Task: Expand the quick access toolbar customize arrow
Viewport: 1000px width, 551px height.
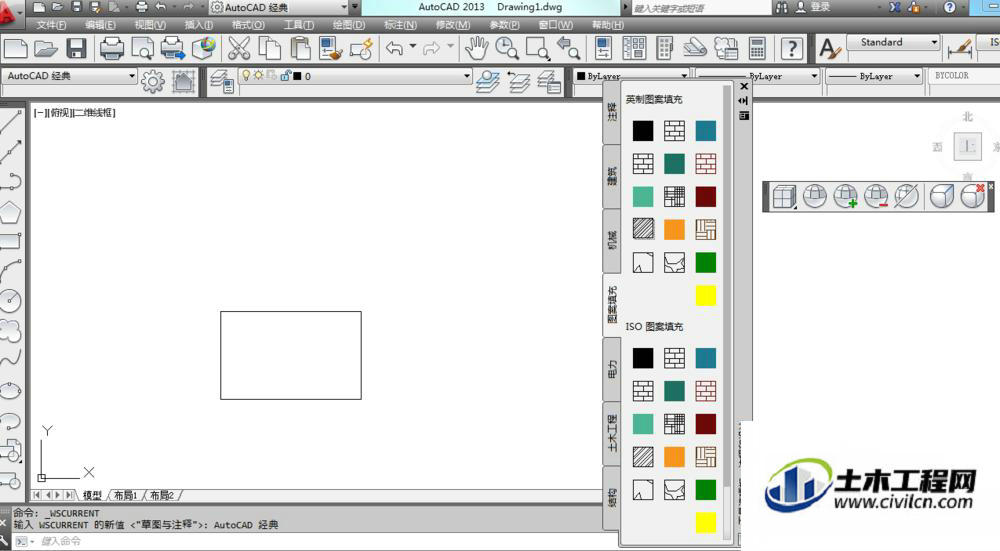Action: point(355,7)
